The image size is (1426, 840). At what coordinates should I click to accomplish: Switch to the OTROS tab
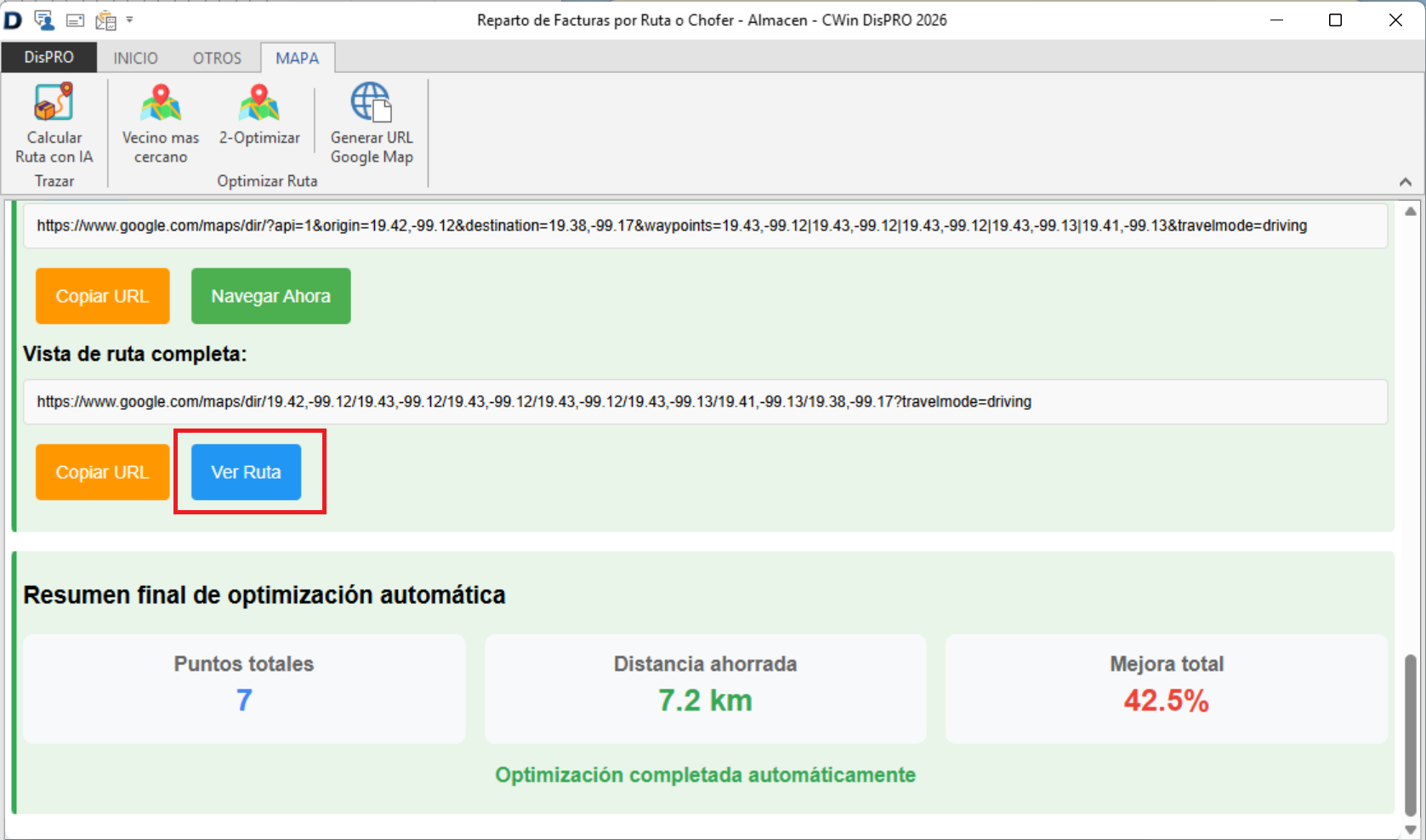(216, 57)
